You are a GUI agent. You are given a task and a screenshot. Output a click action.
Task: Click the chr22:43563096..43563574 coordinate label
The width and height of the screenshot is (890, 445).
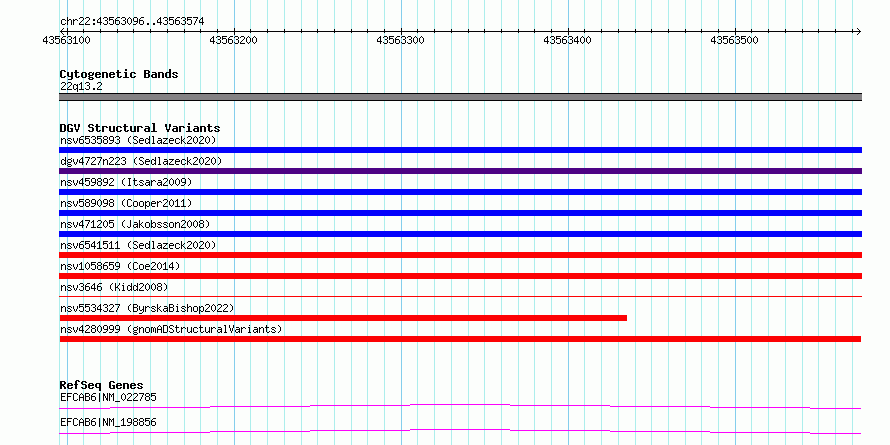[x=132, y=22]
